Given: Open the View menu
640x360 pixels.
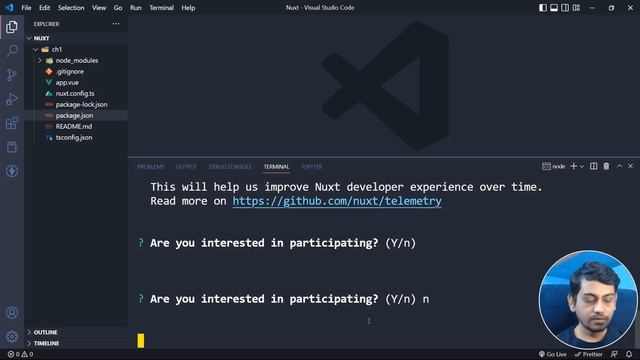Looking at the screenshot, I should [99, 8].
